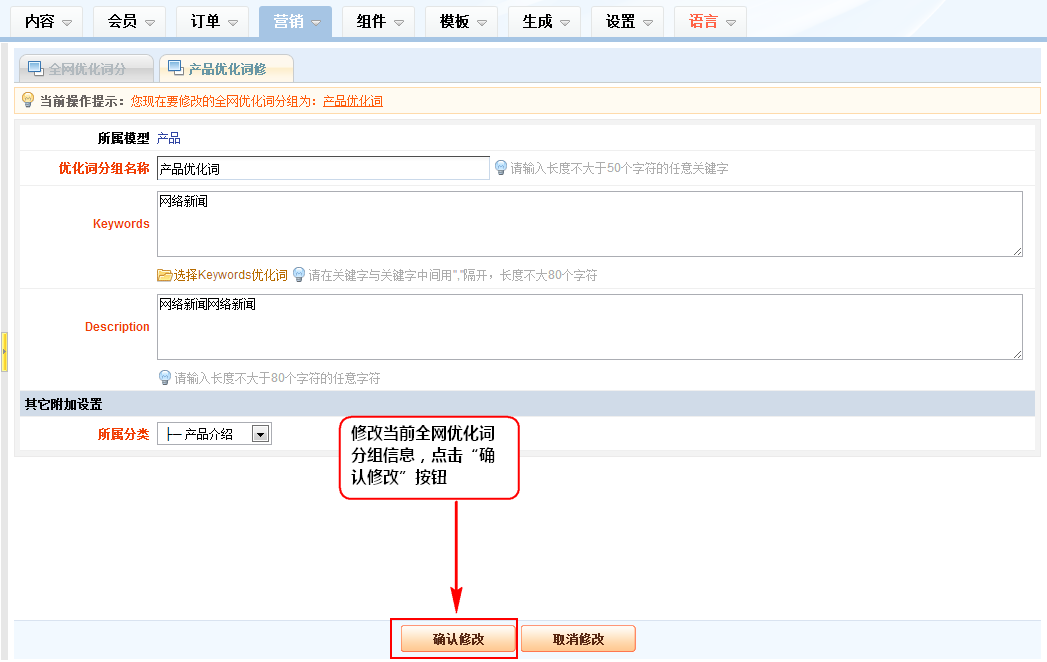Toggle the yellow left sidebar collapse handle

4,353
